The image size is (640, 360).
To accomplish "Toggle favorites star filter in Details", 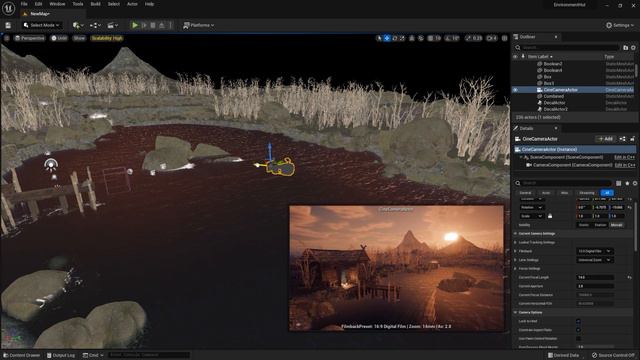I will click(x=627, y=183).
